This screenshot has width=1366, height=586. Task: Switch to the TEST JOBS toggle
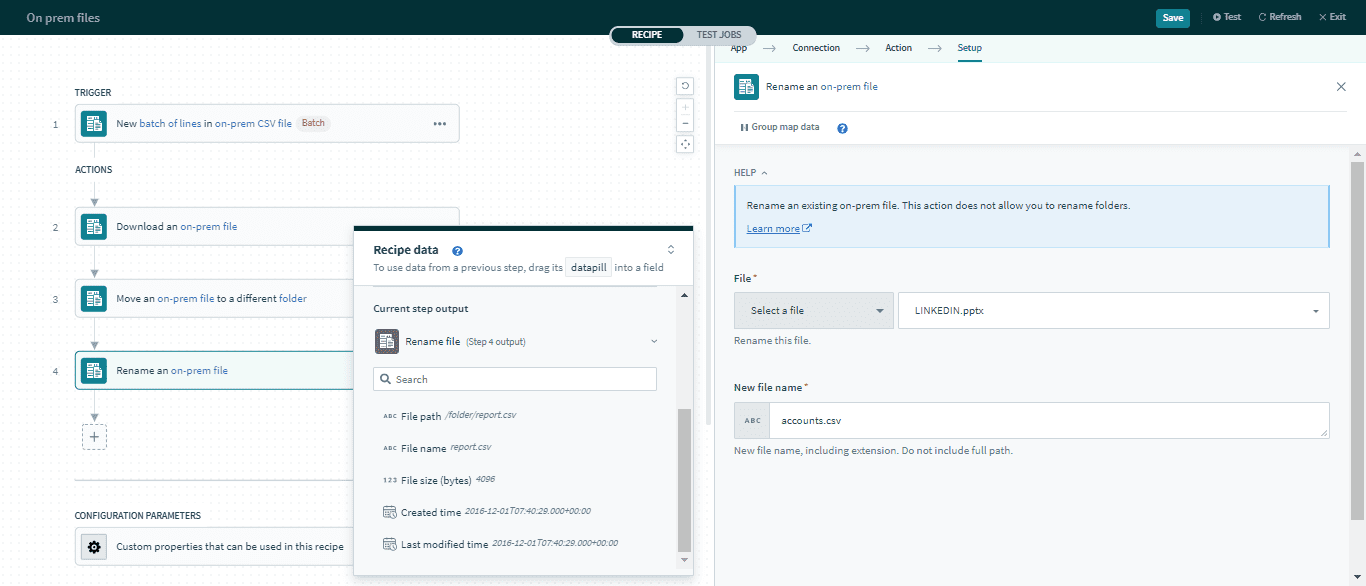click(x=719, y=35)
